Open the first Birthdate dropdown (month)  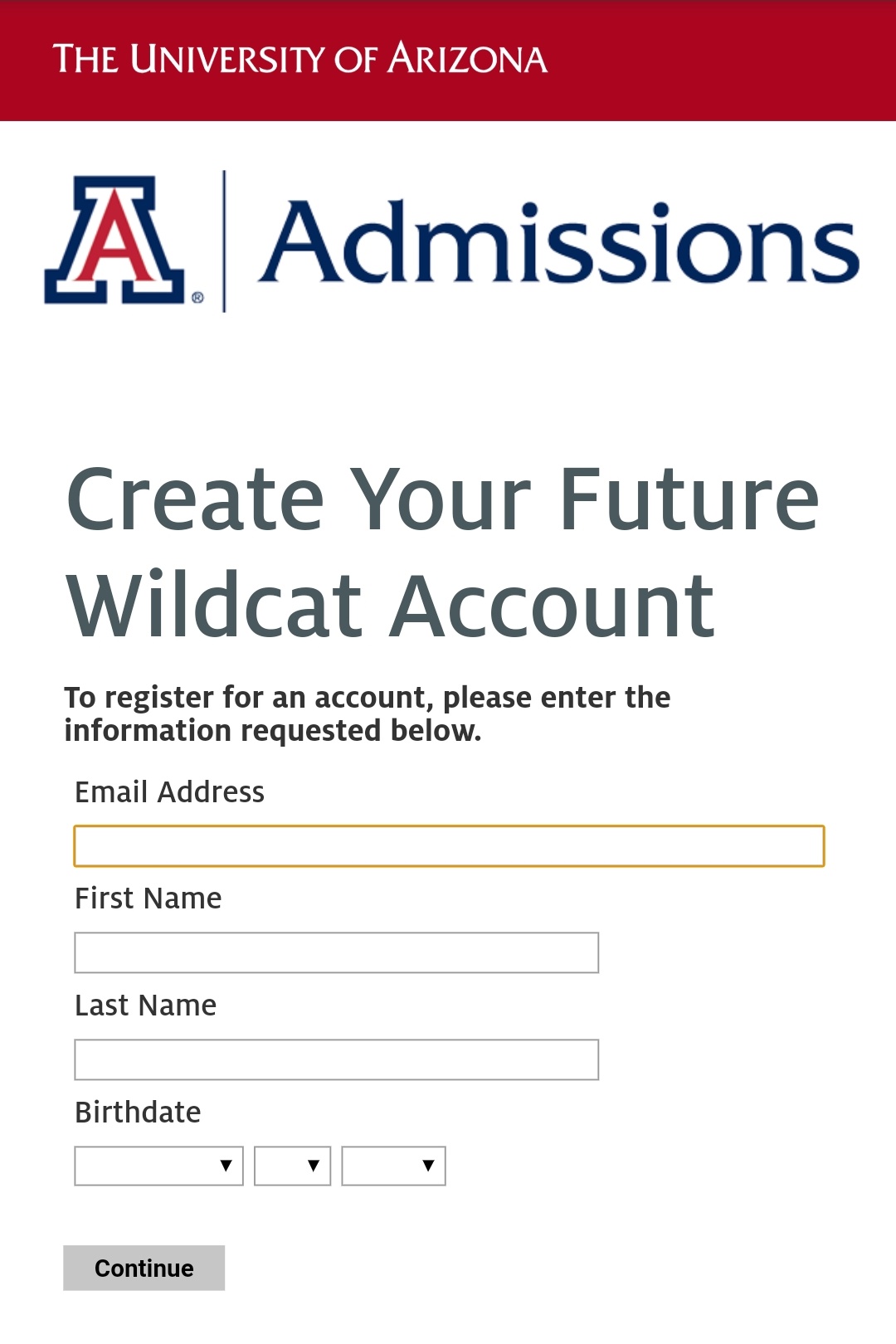[x=158, y=1166]
